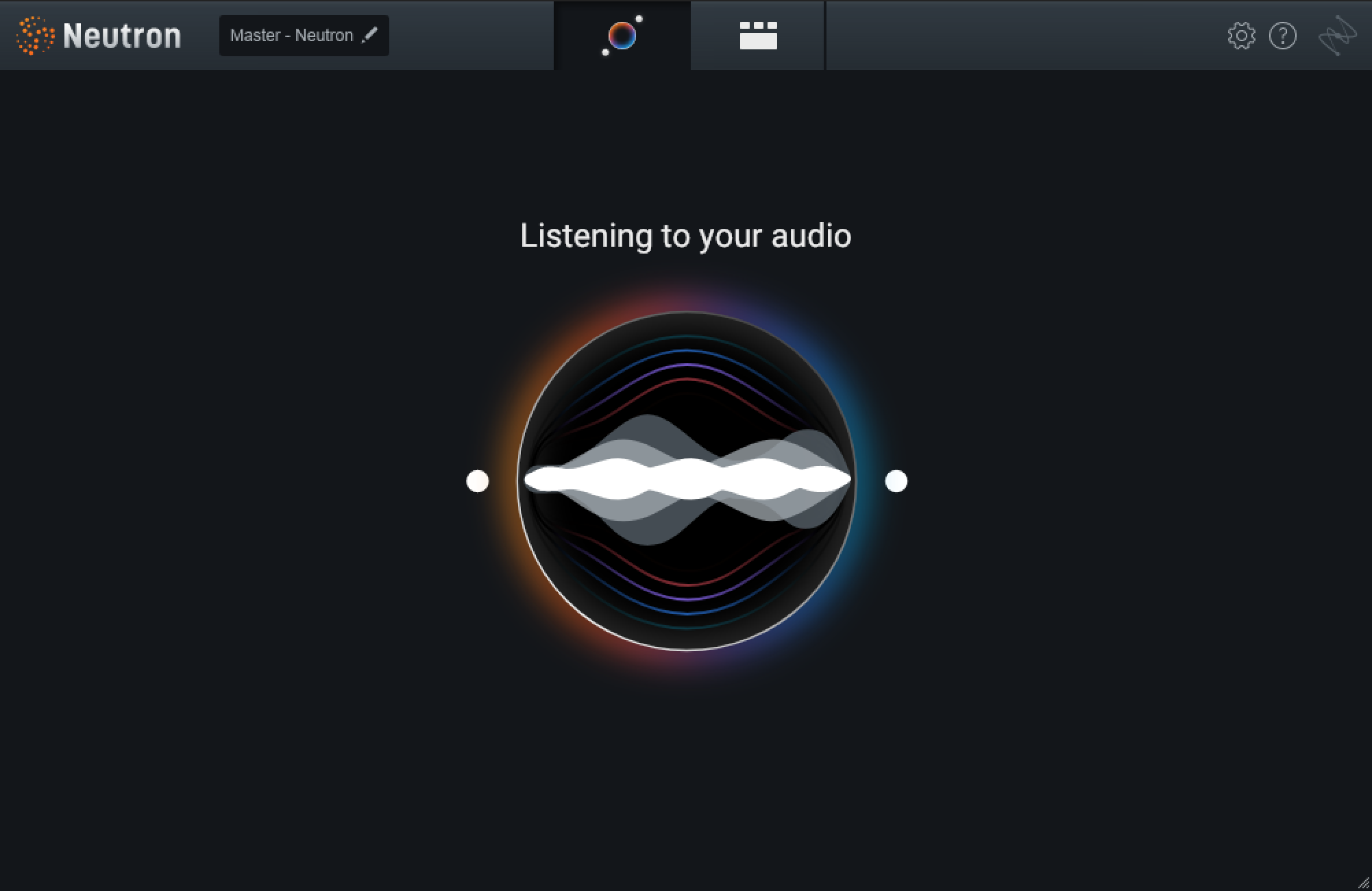The image size is (1372, 891).
Task: Toggle the left white dot beside the sphere
Action: (478, 482)
